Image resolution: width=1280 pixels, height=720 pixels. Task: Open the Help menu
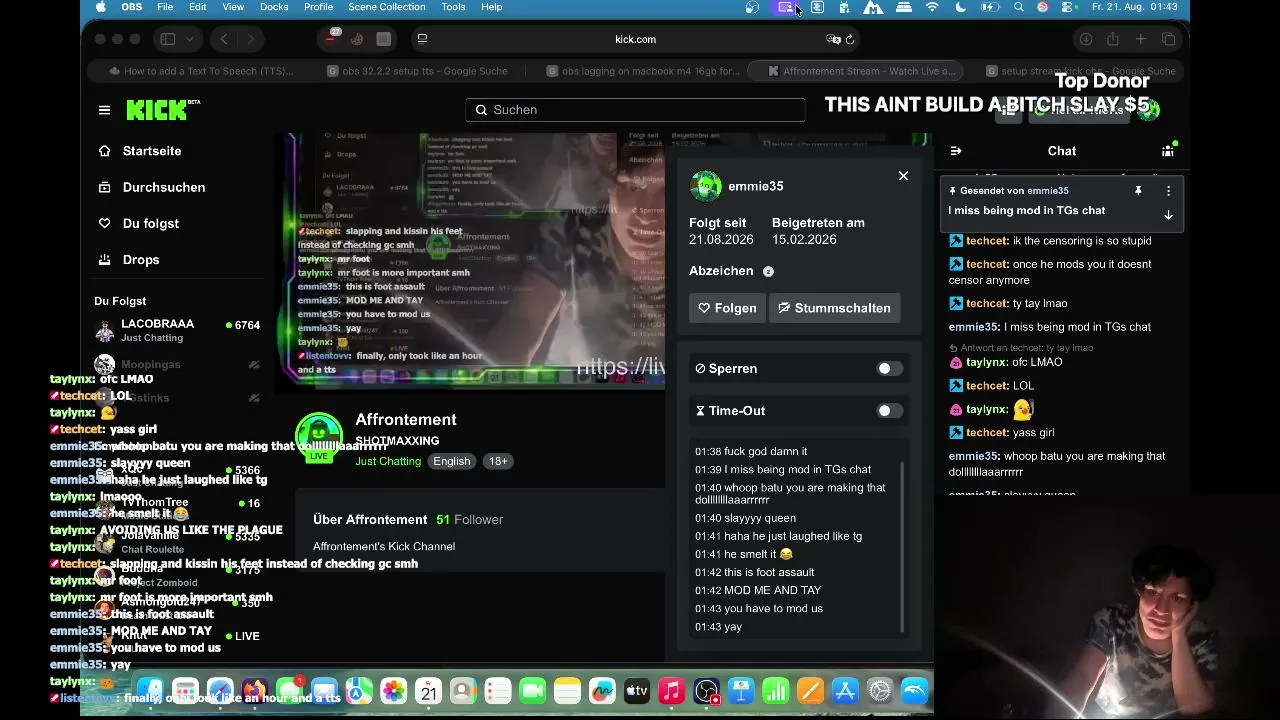tap(491, 7)
